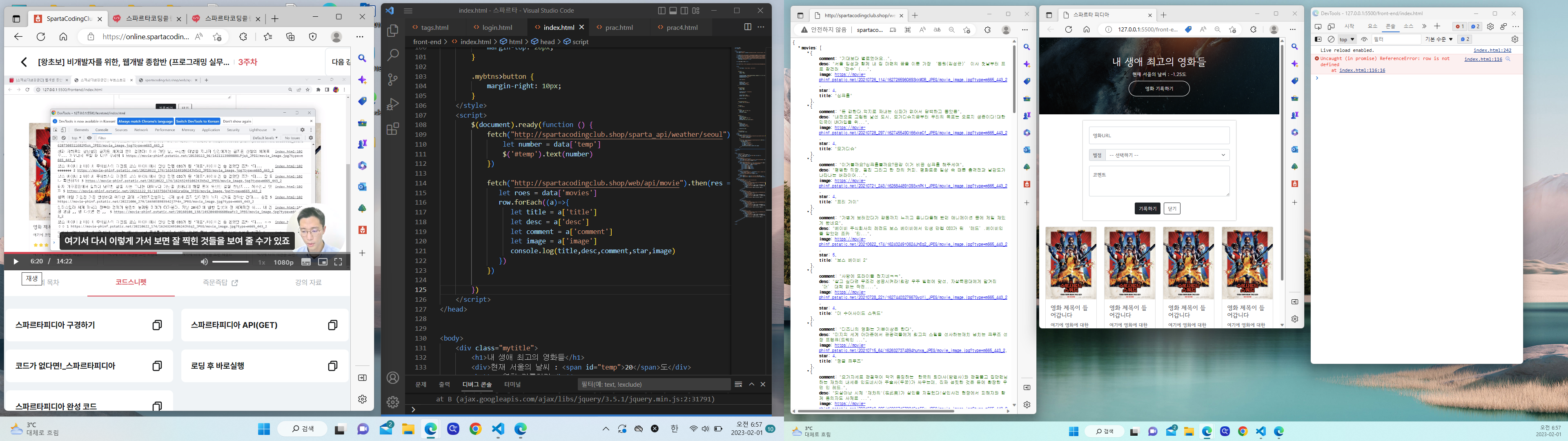
Task: Expand the script breadcrumb in VS Code
Action: tap(576, 42)
